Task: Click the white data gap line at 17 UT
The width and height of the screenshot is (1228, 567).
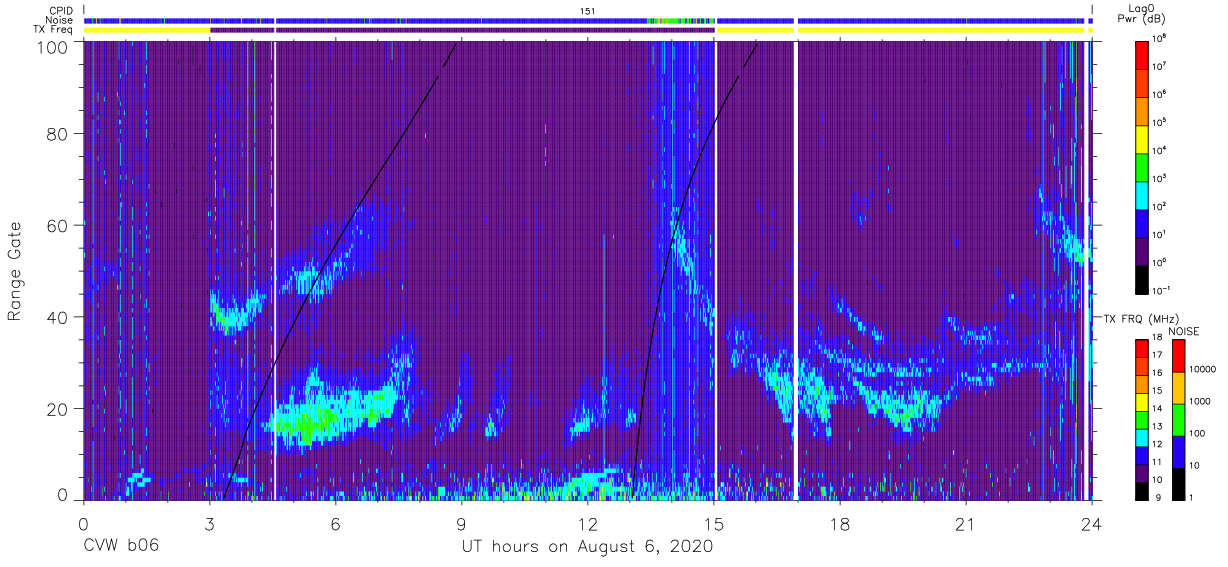Action: [x=796, y=270]
